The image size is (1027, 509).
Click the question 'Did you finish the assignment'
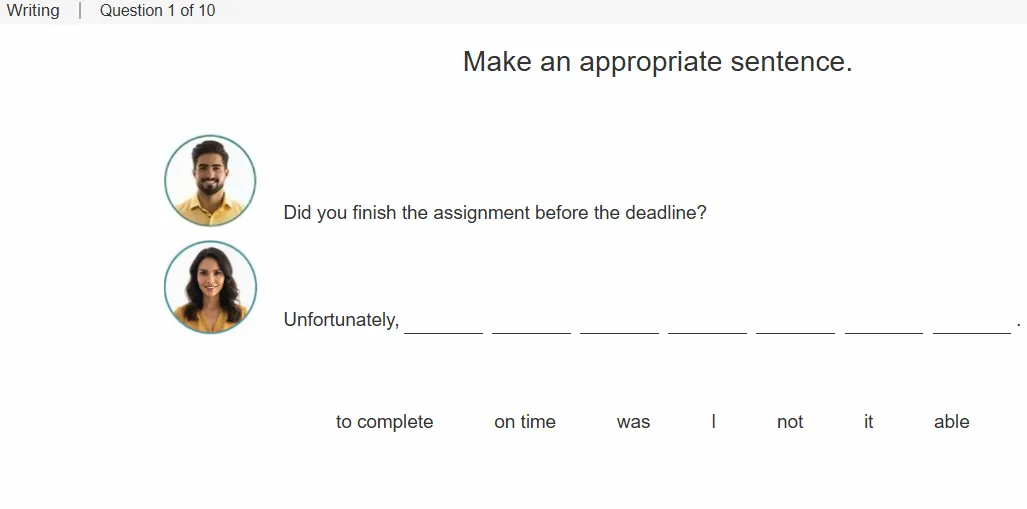tap(407, 213)
